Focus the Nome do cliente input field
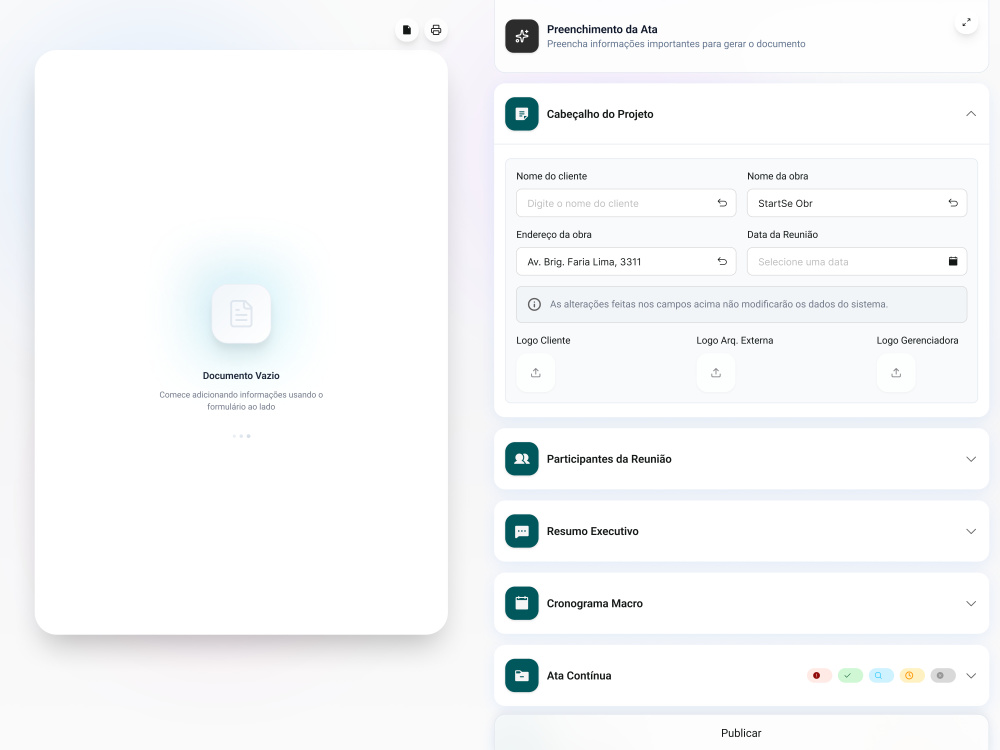 pos(626,203)
